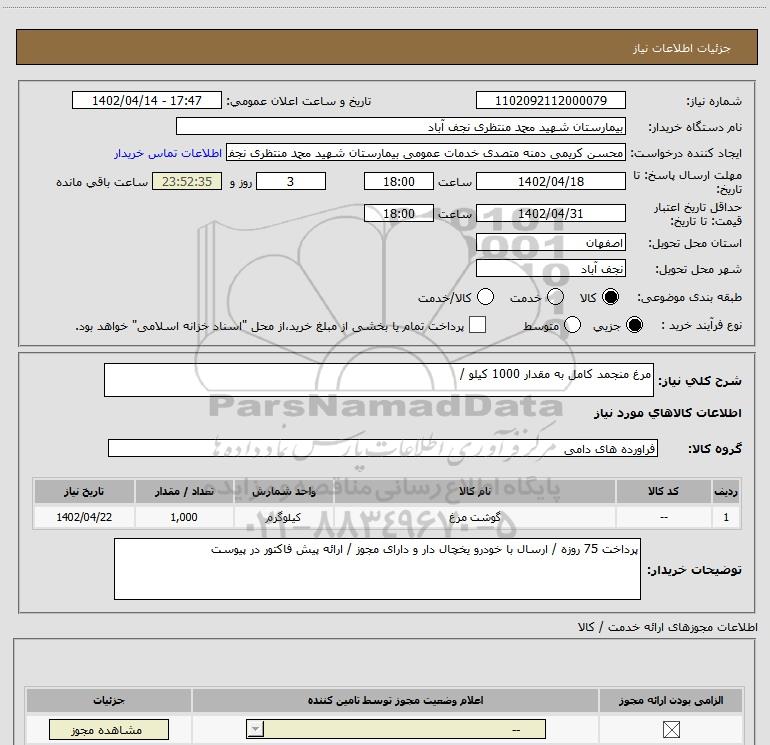Image resolution: width=770 pixels, height=745 pixels.
Task: Click the توضیحات خریدار text area
Action: click(377, 569)
